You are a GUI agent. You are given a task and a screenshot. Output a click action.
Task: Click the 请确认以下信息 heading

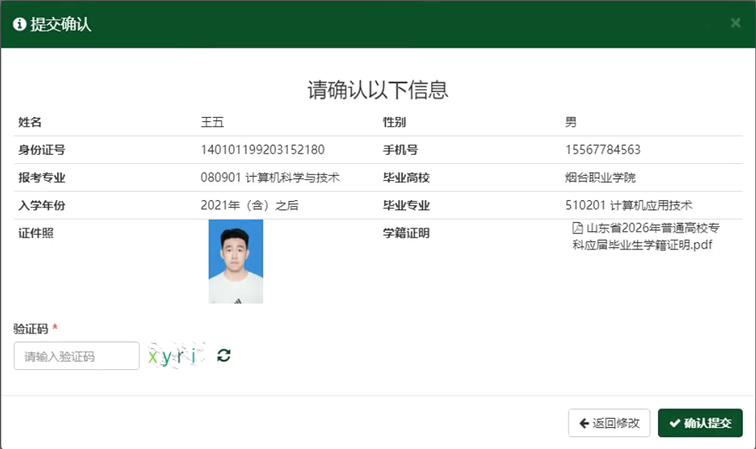[377, 90]
